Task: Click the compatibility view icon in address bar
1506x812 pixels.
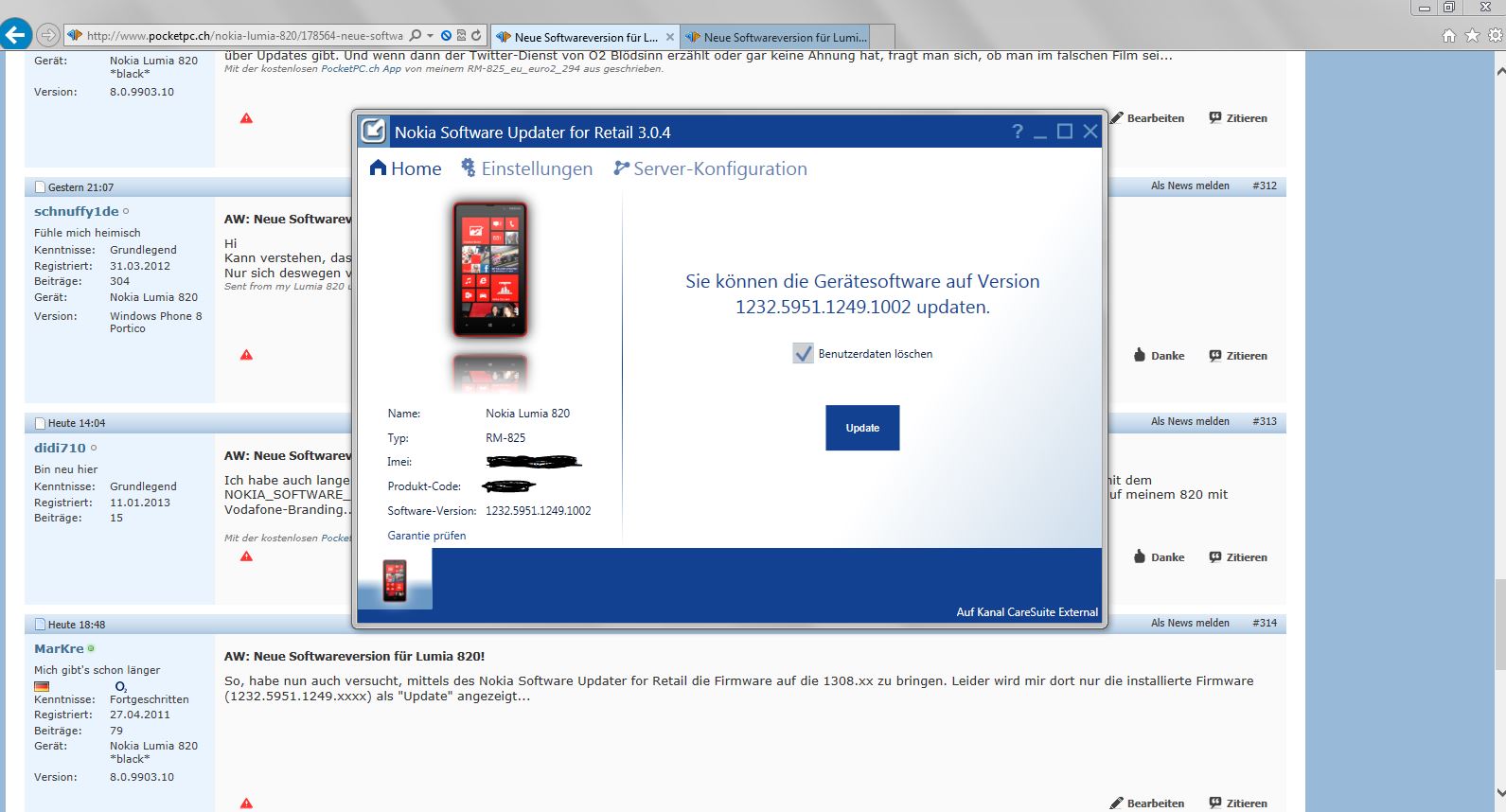Action: point(461,36)
